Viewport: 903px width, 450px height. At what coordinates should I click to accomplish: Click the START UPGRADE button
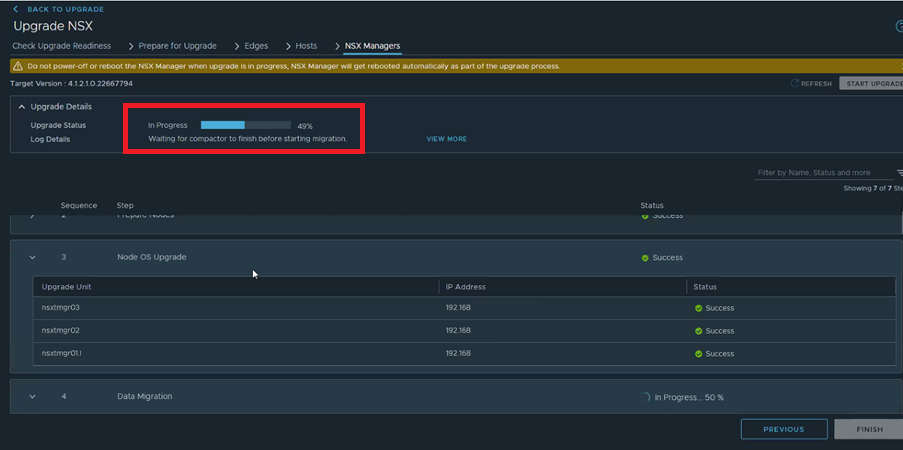(x=871, y=84)
